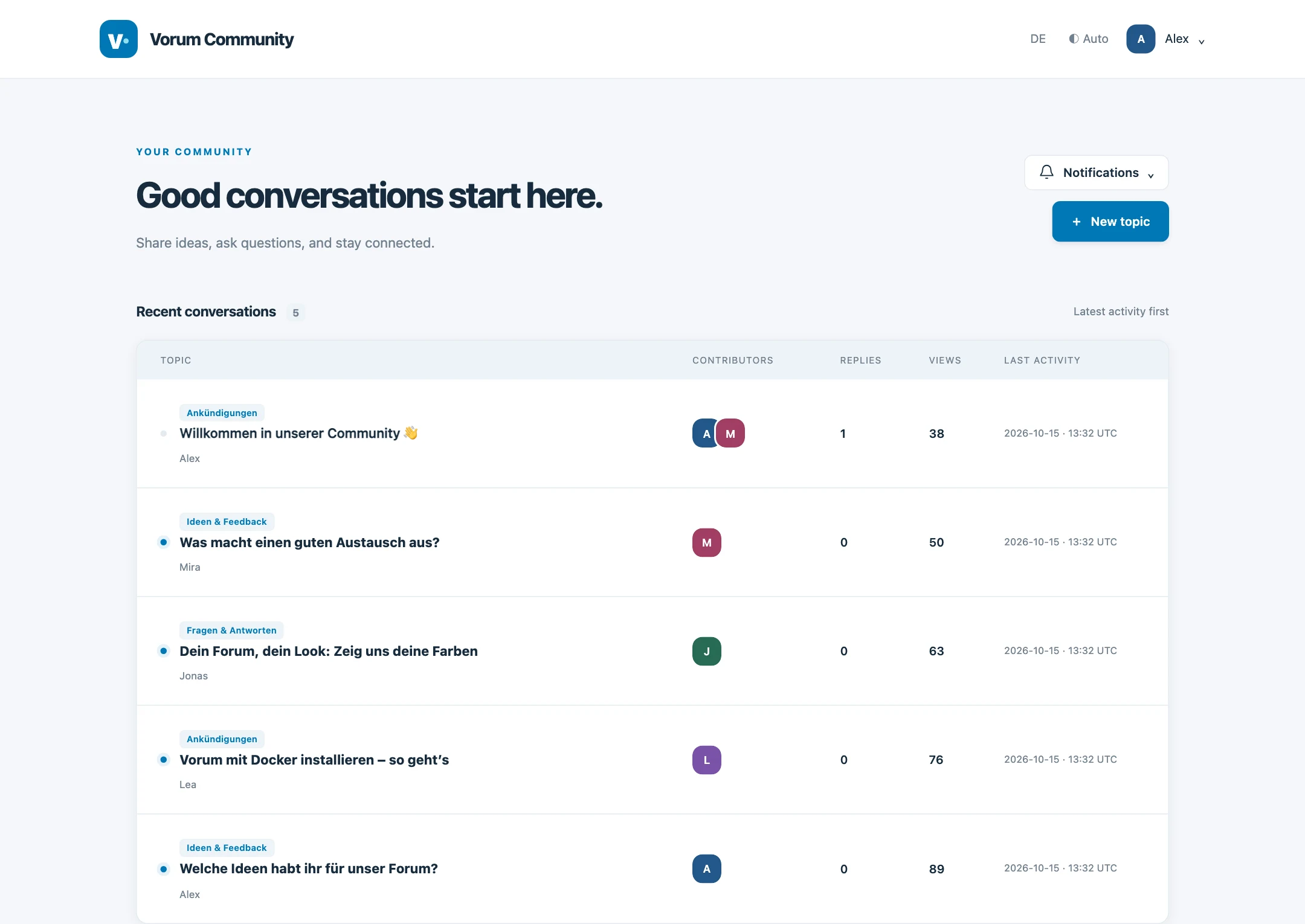The width and height of the screenshot is (1305, 924).
Task: Open topic Was macht einen guten Austausch aus?
Action: pos(309,542)
